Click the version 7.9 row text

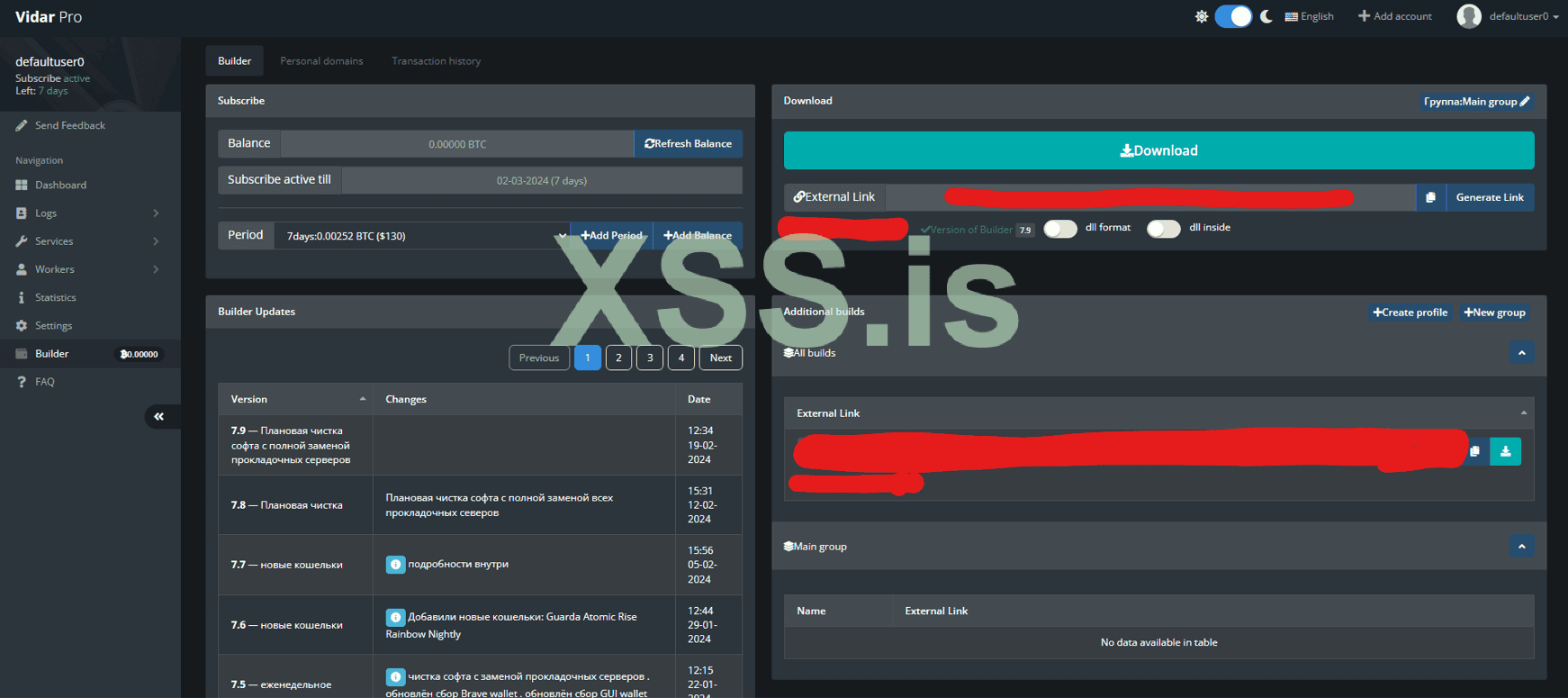[291, 445]
